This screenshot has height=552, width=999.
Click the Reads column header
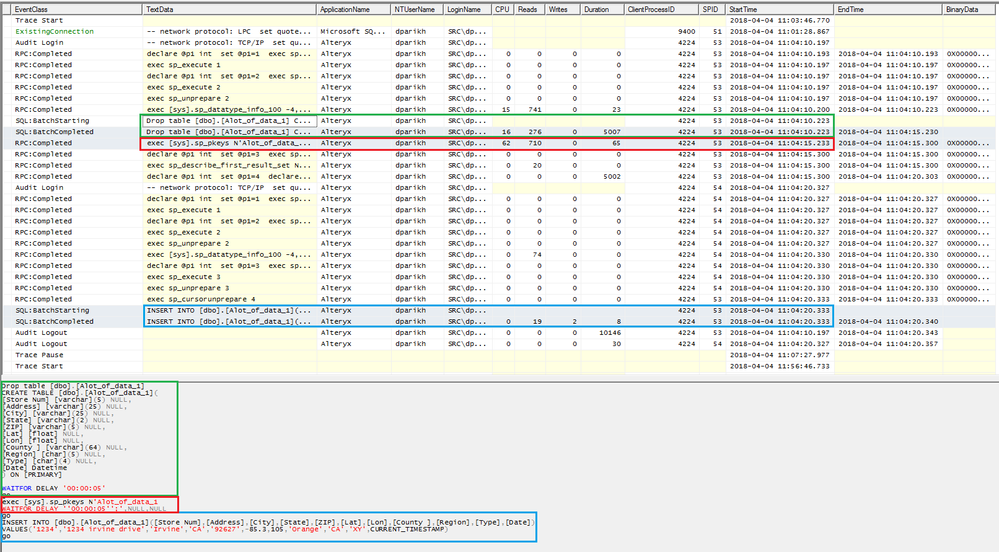pyautogui.click(x=529, y=10)
